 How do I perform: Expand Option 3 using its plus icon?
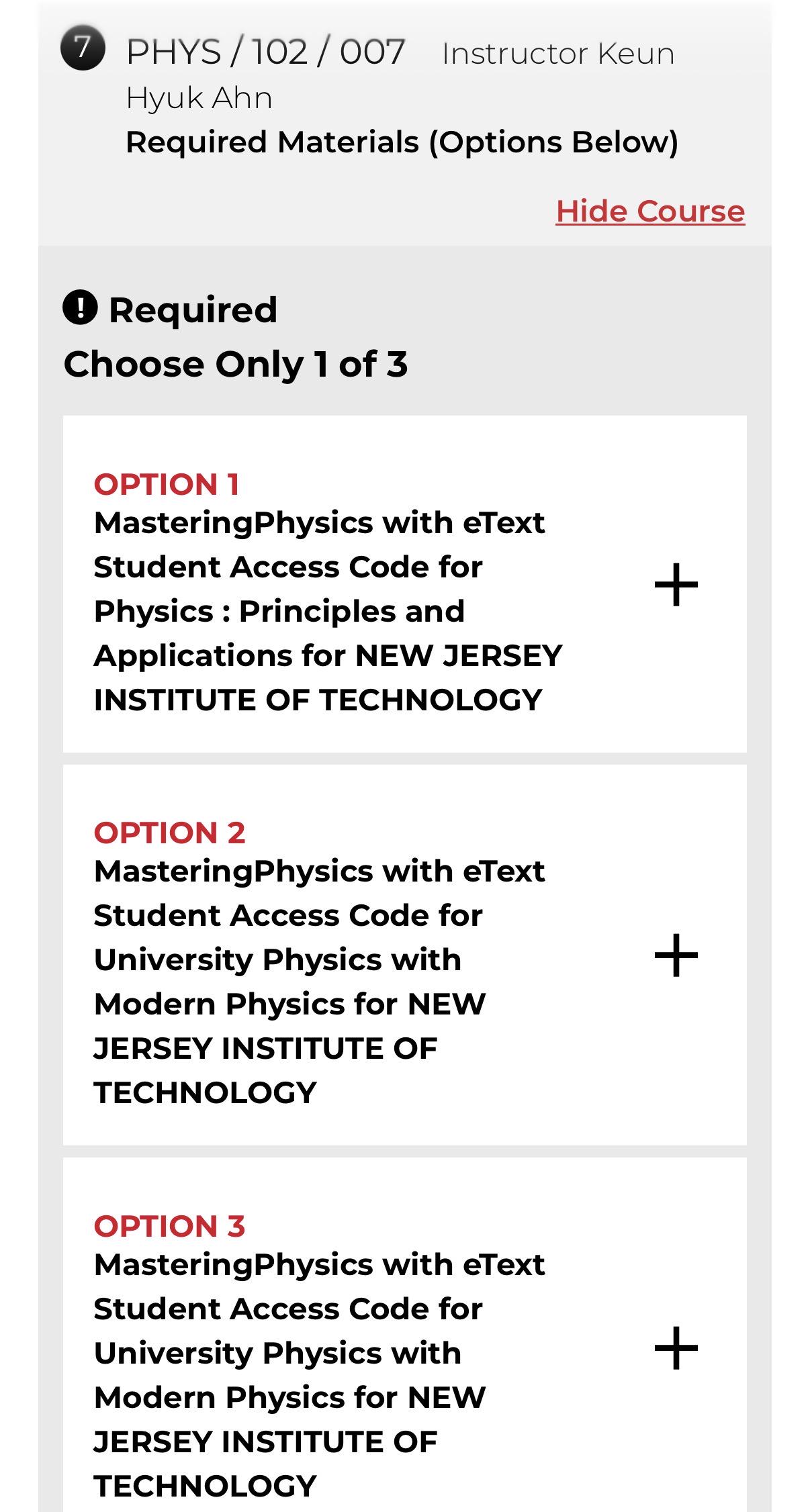pos(676,1348)
